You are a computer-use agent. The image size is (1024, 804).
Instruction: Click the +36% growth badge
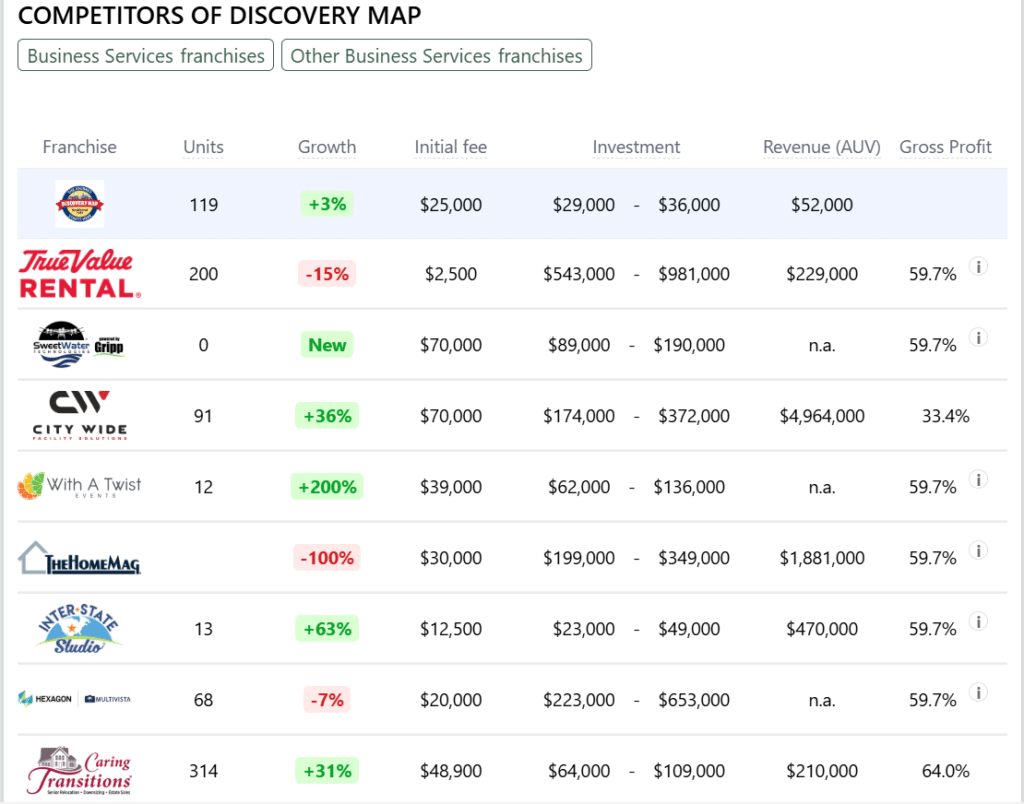[327, 415]
